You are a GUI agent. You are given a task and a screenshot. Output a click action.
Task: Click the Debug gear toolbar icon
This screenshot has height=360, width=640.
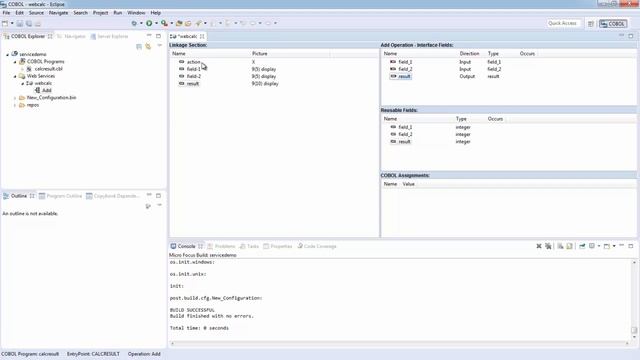point(134,23)
